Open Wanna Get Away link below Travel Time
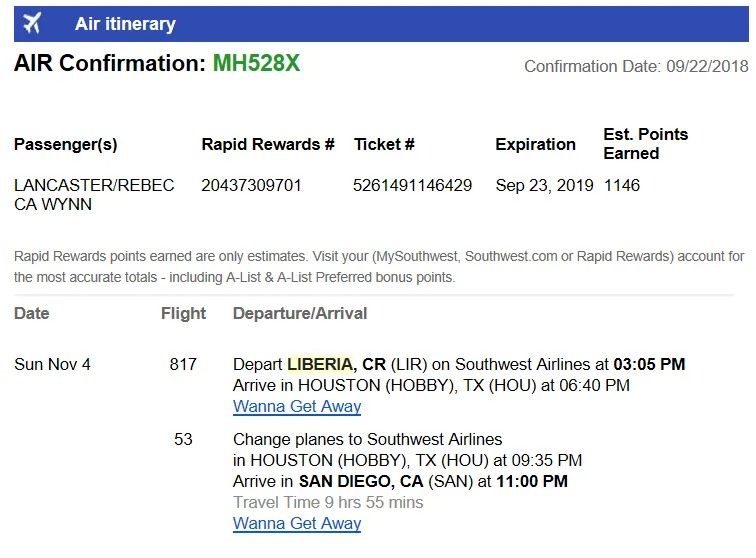This screenshot has height=558, width=756. click(x=297, y=524)
